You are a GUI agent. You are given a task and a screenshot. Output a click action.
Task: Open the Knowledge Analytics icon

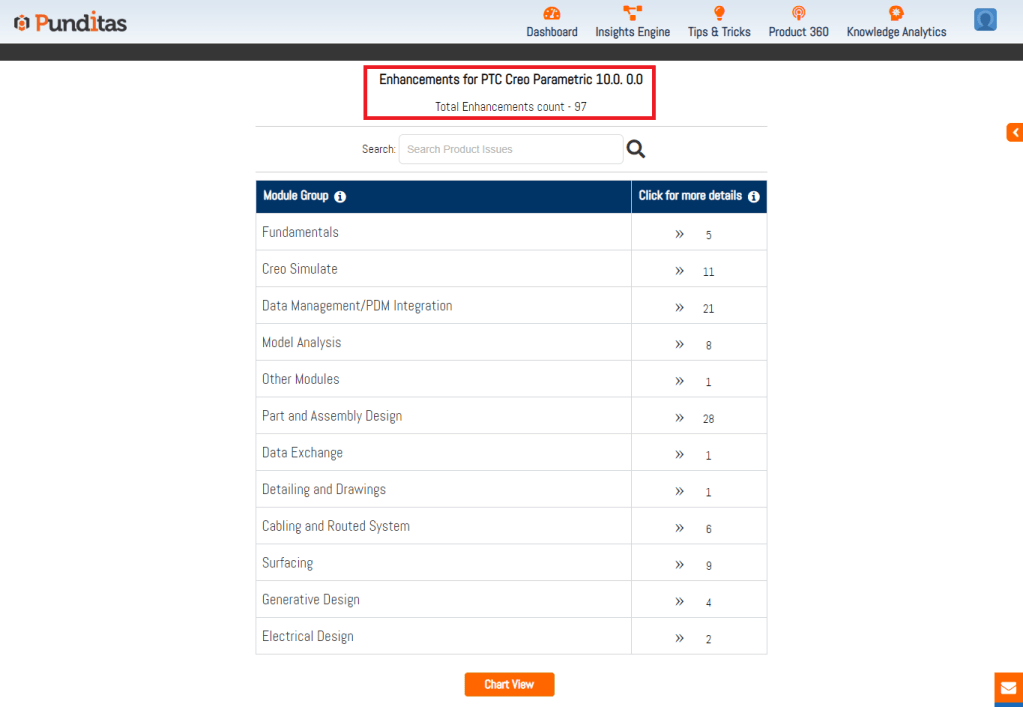[x=896, y=13]
